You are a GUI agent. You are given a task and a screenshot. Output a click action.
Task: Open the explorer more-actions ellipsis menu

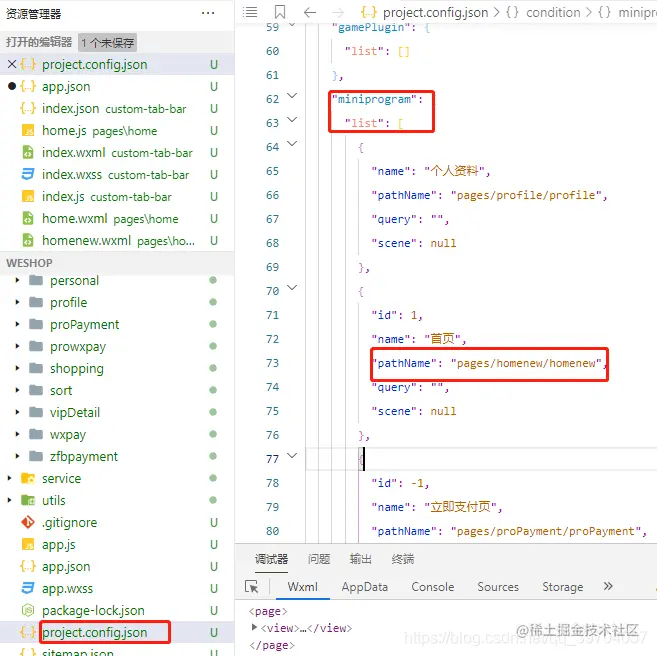[208, 13]
